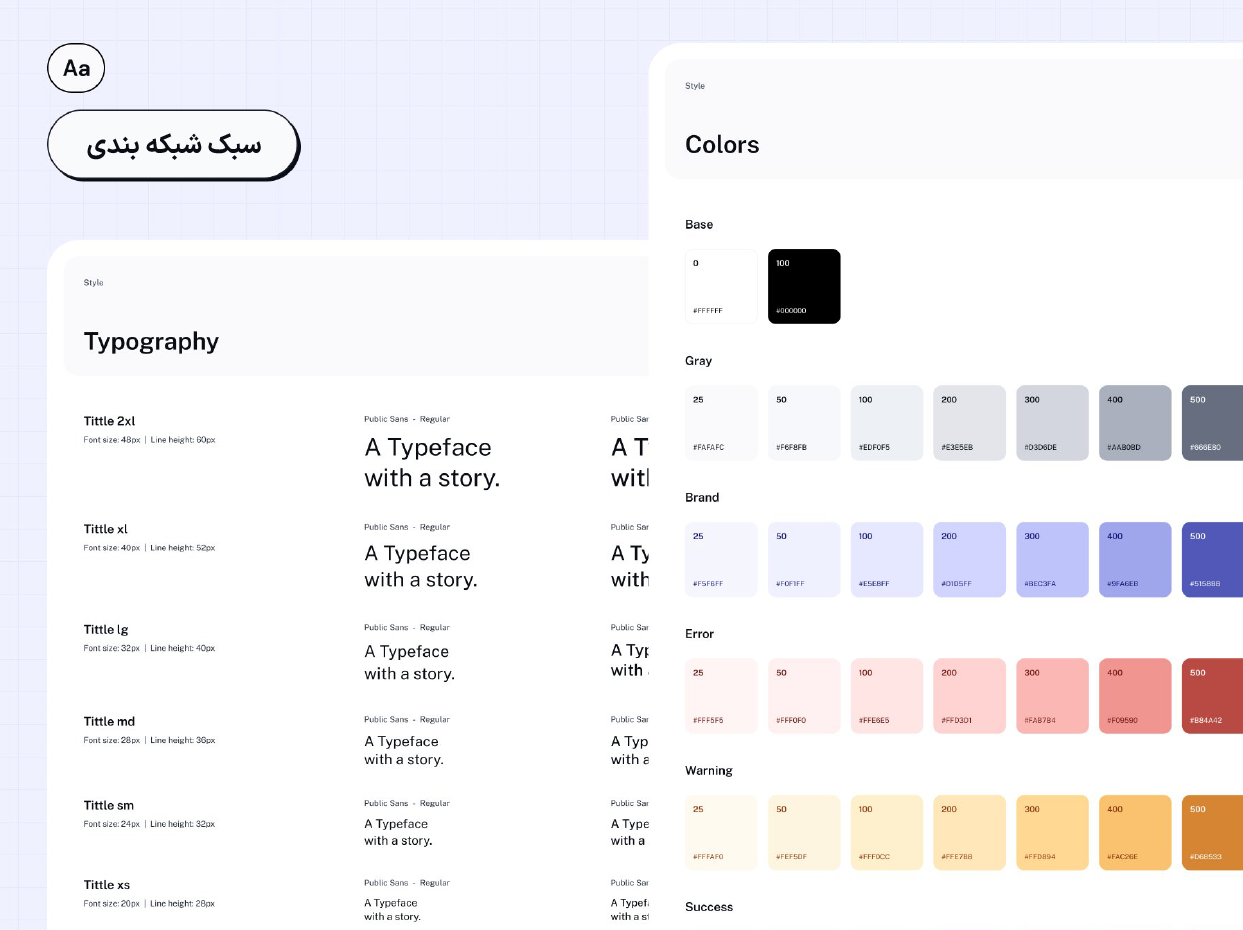Viewport: 1243px width, 930px height.
Task: Click the Typography panel heading
Action: pos(151,341)
